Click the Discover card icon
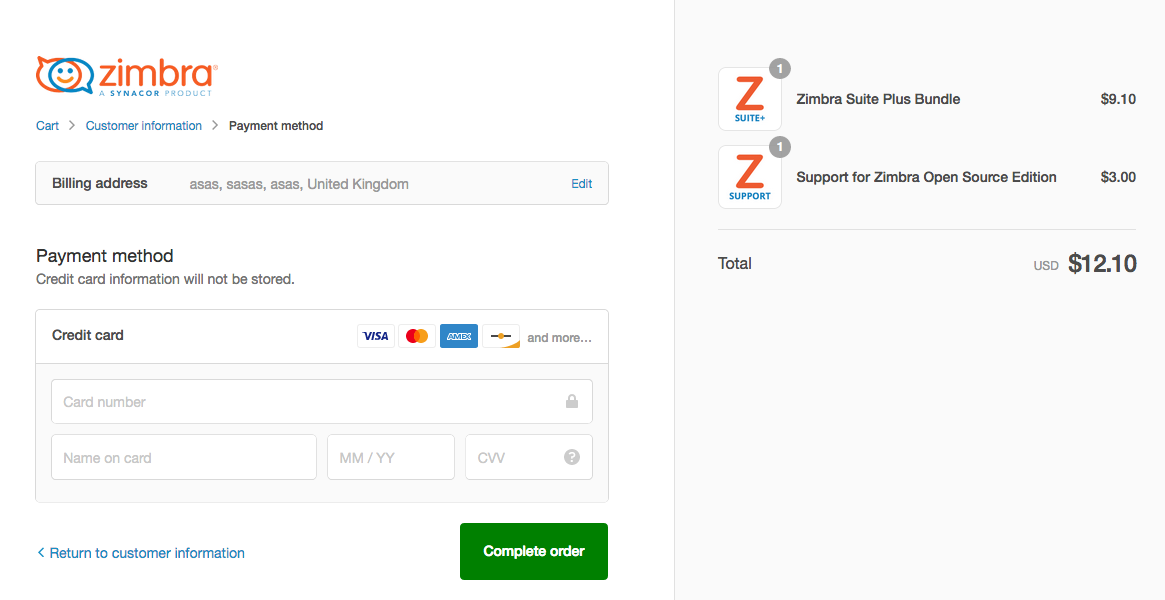Screen dimensions: 1165x600 [x=501, y=336]
